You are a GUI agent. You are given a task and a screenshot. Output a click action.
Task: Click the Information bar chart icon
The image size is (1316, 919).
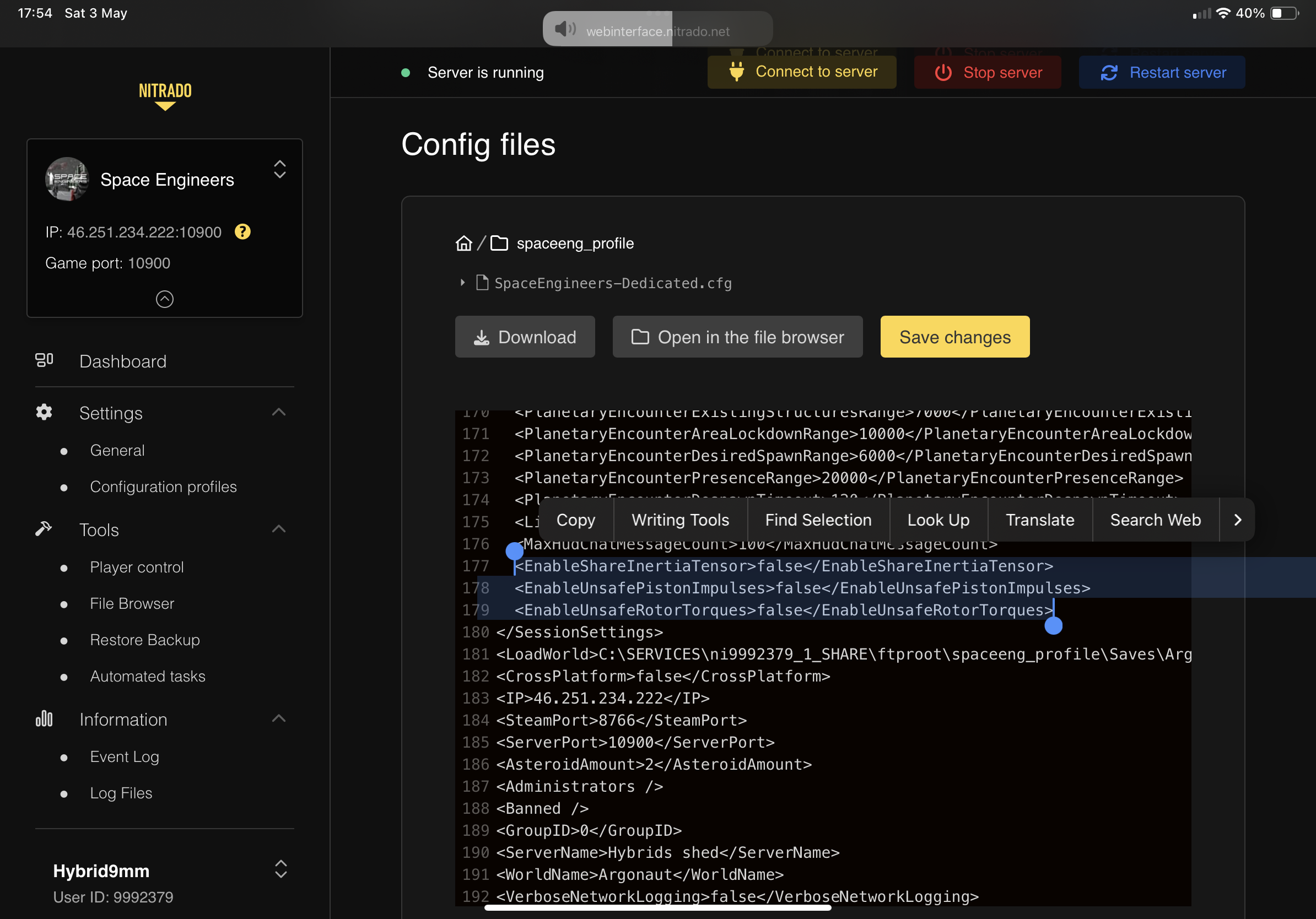pos(44,718)
